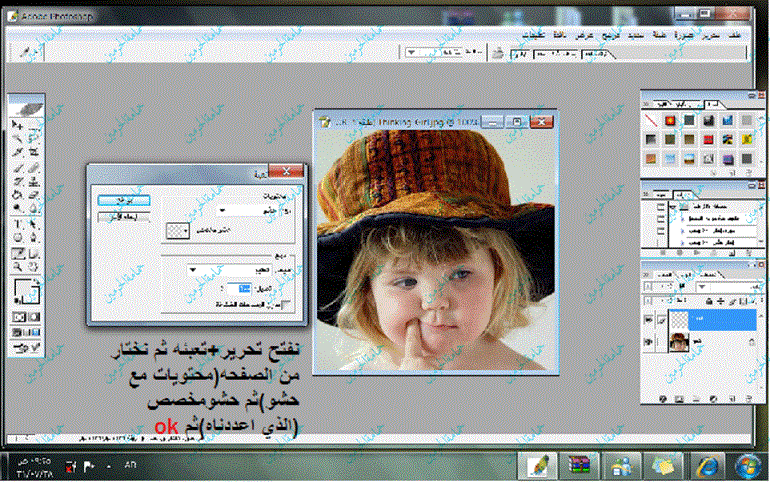Open the custom pattern picker dropdown
This screenshot has width=770, height=483.
[185, 230]
